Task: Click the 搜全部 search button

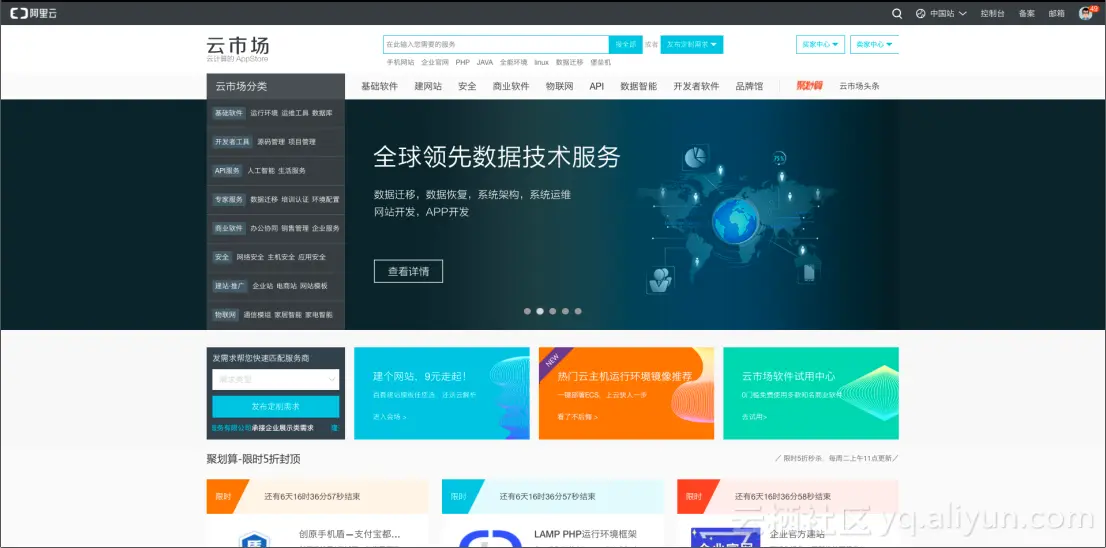Action: 626,44
